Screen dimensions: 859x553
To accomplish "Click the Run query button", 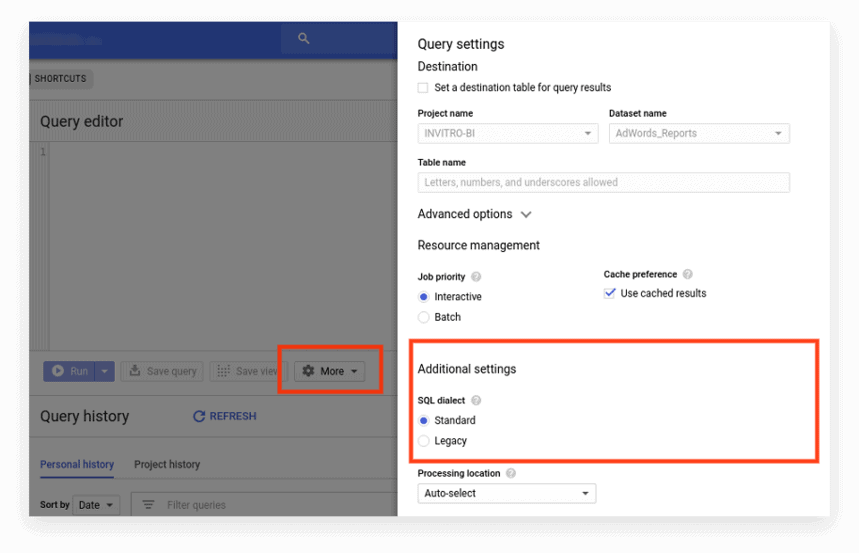I will (x=69, y=371).
